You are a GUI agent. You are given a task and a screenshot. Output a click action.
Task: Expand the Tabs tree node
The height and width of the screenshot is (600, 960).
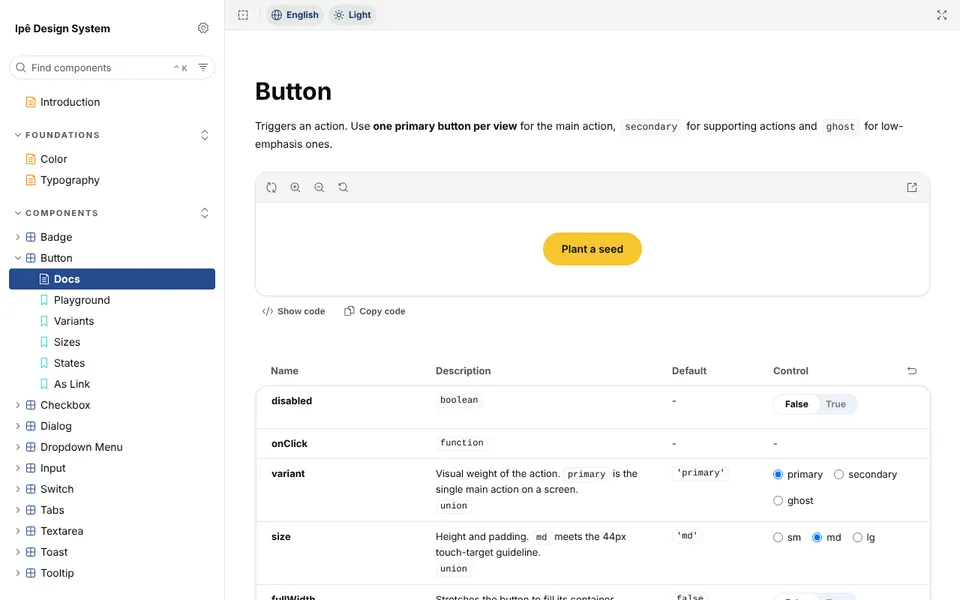[x=18, y=510]
